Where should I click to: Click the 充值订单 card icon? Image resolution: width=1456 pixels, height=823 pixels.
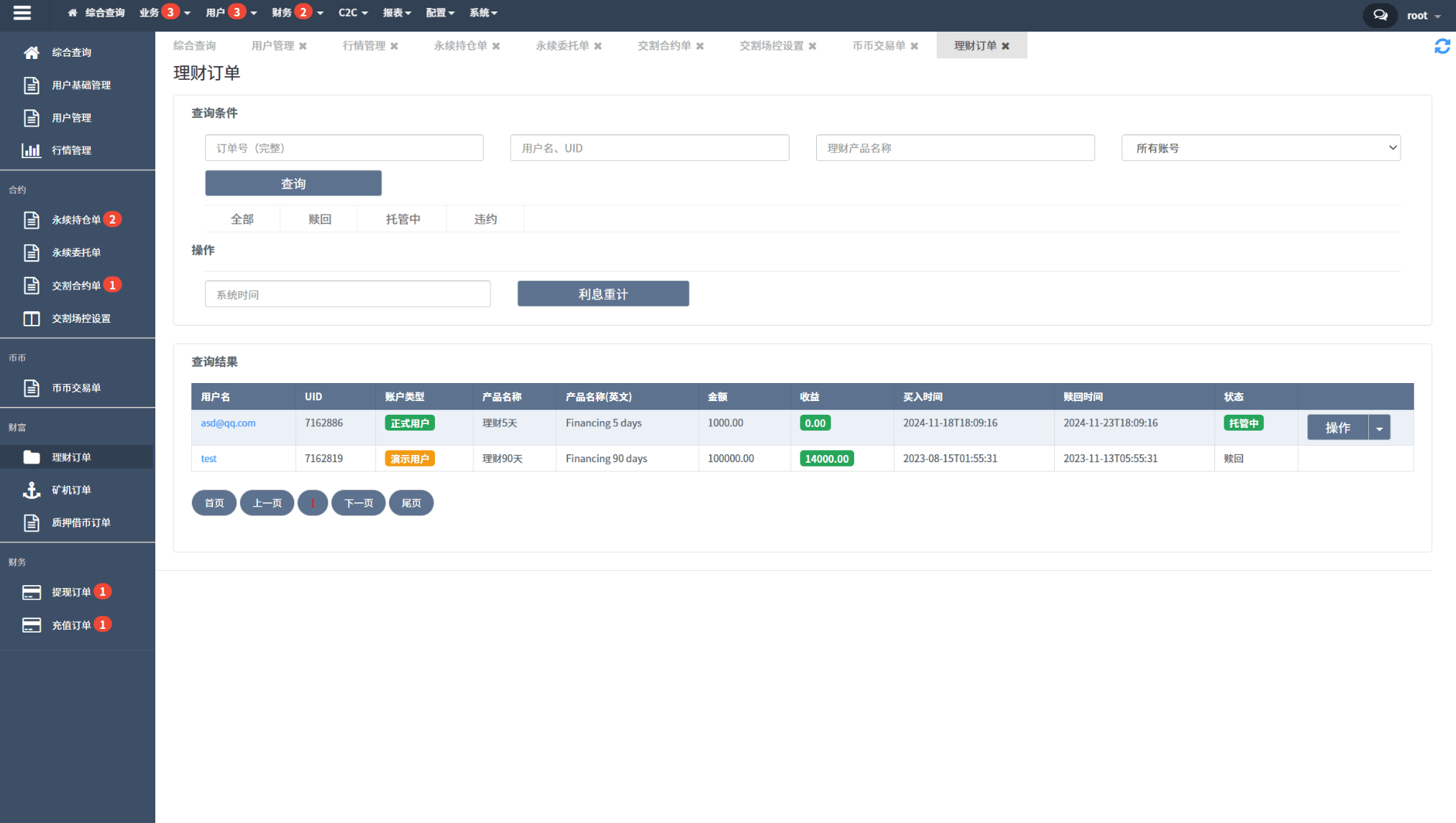(32, 625)
